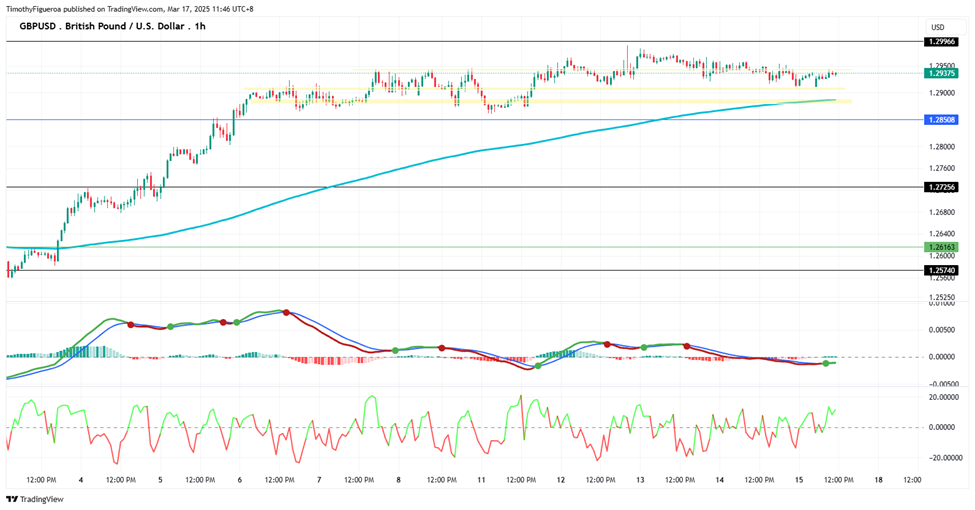Image resolution: width=975 pixels, height=510 pixels.
Task: Click date 12 on the time axis
Action: [560, 480]
